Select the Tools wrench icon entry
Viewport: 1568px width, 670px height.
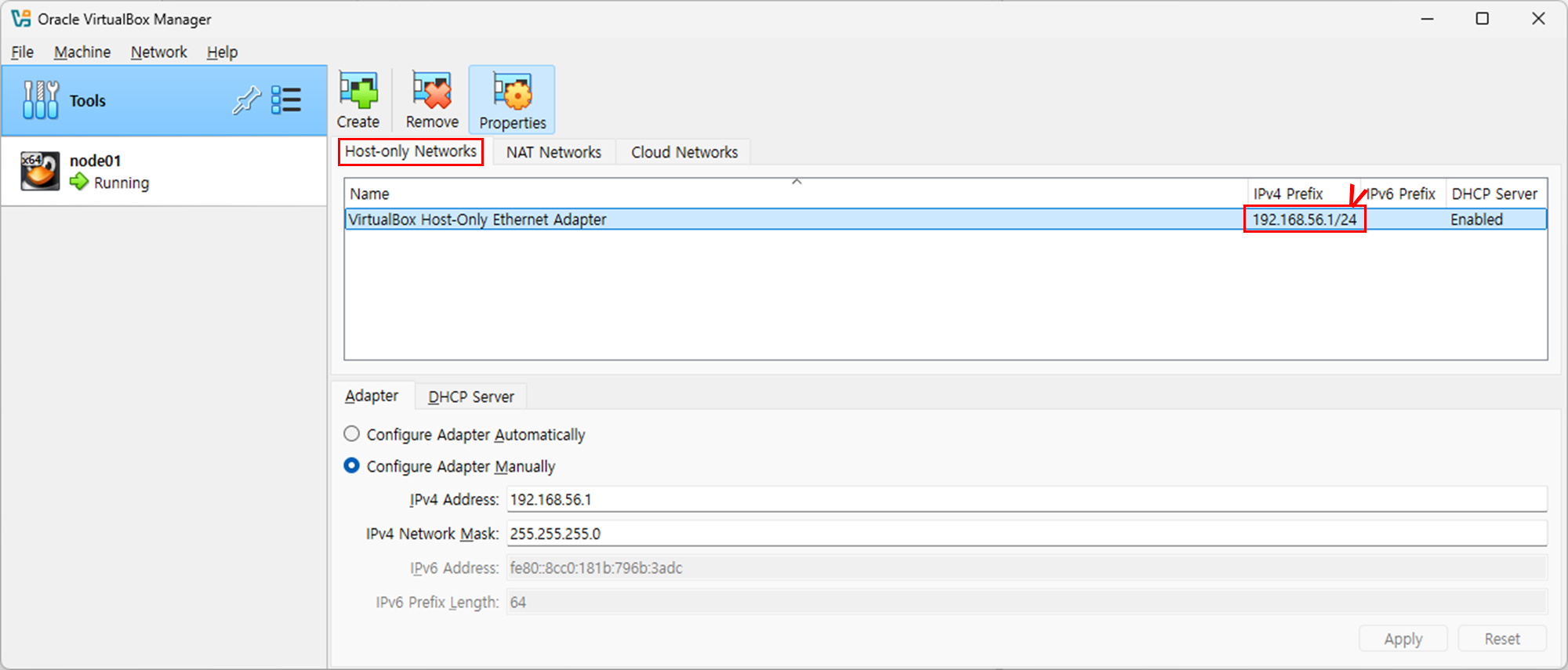(41, 100)
